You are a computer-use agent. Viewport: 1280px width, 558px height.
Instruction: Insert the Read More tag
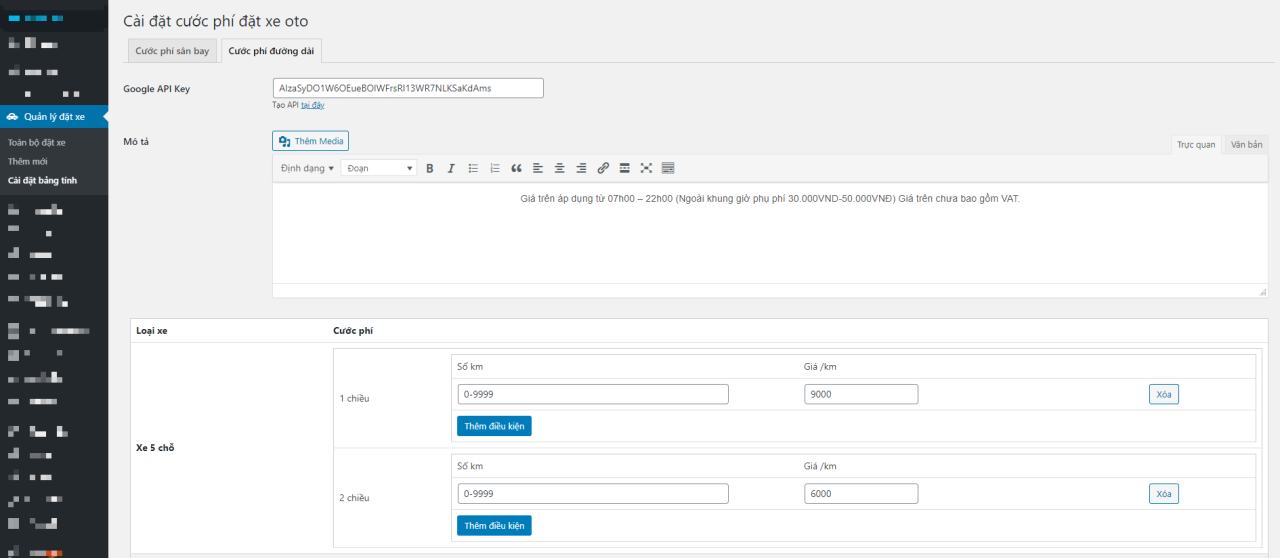tap(625, 168)
